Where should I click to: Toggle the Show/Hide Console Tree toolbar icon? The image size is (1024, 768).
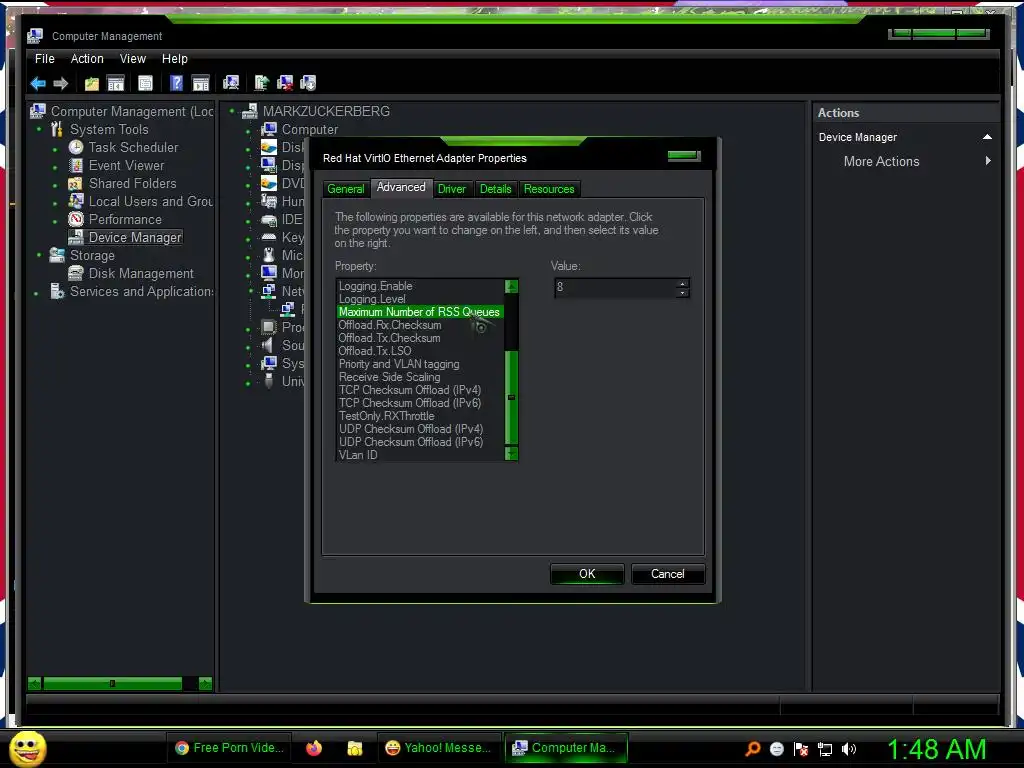click(116, 83)
